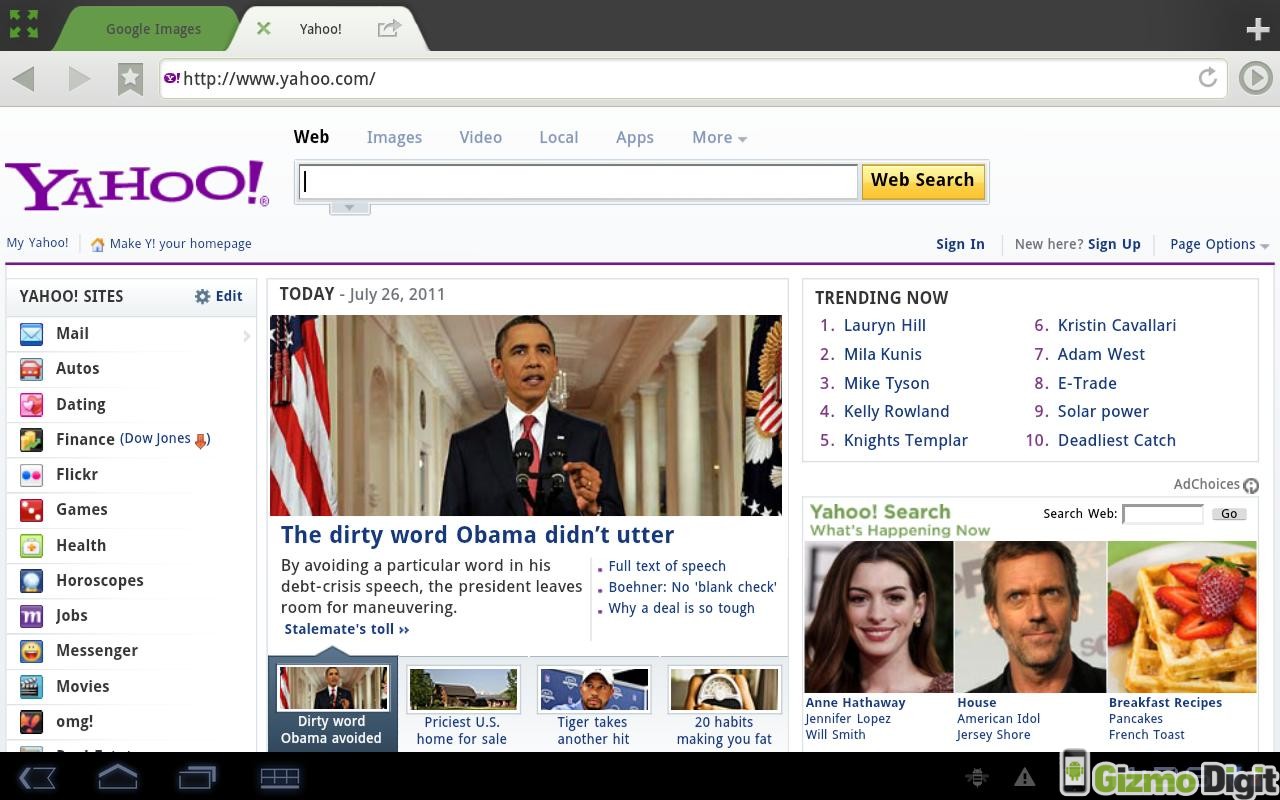Click the AdChoices info icon
The height and width of the screenshot is (800, 1280).
[x=1250, y=485]
